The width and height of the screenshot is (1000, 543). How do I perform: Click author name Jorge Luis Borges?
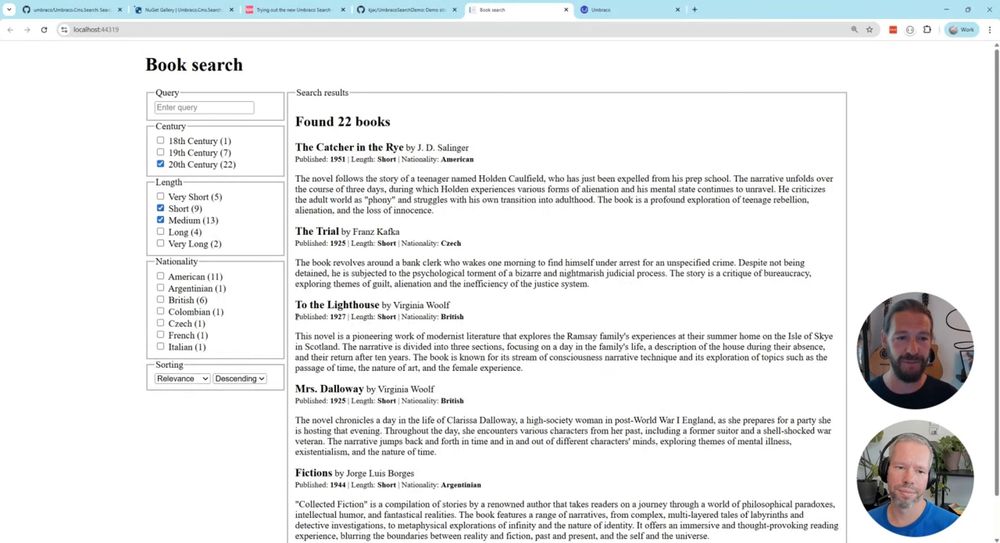click(x=380, y=473)
